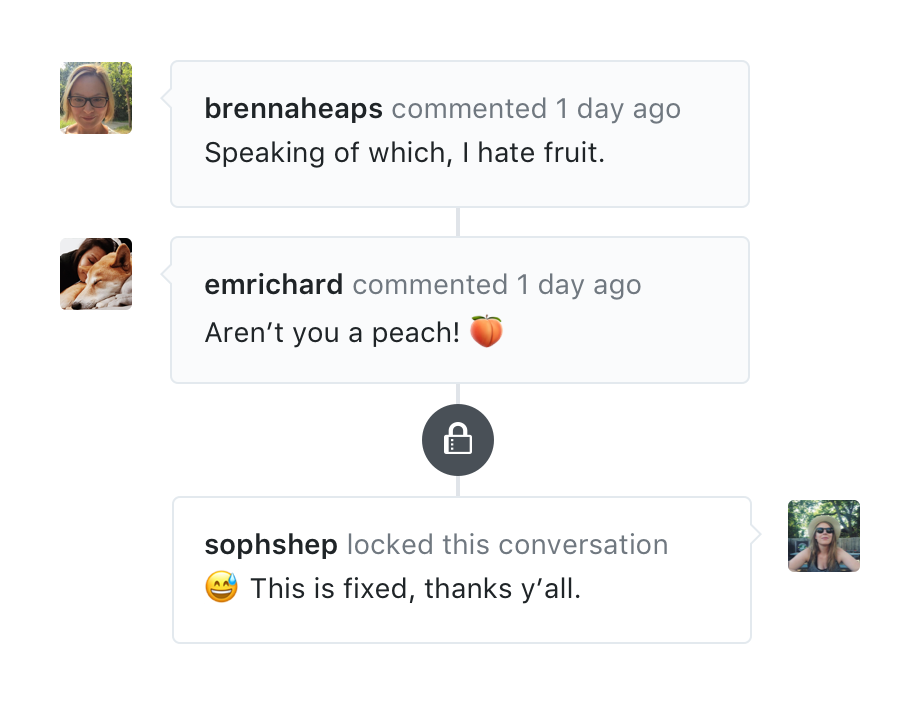Click the lock icon on the timeline
Screen dimensions: 920x704
tap(457, 439)
